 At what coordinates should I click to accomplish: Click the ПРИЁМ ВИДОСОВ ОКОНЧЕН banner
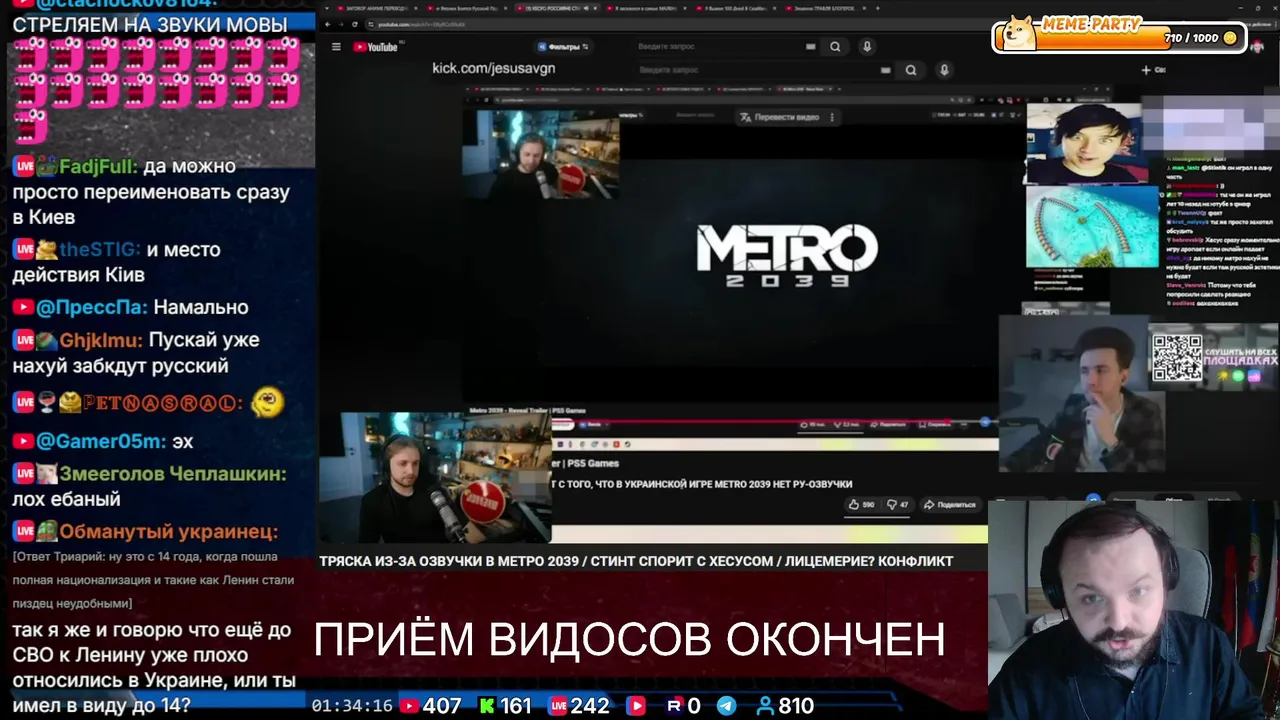coord(629,639)
